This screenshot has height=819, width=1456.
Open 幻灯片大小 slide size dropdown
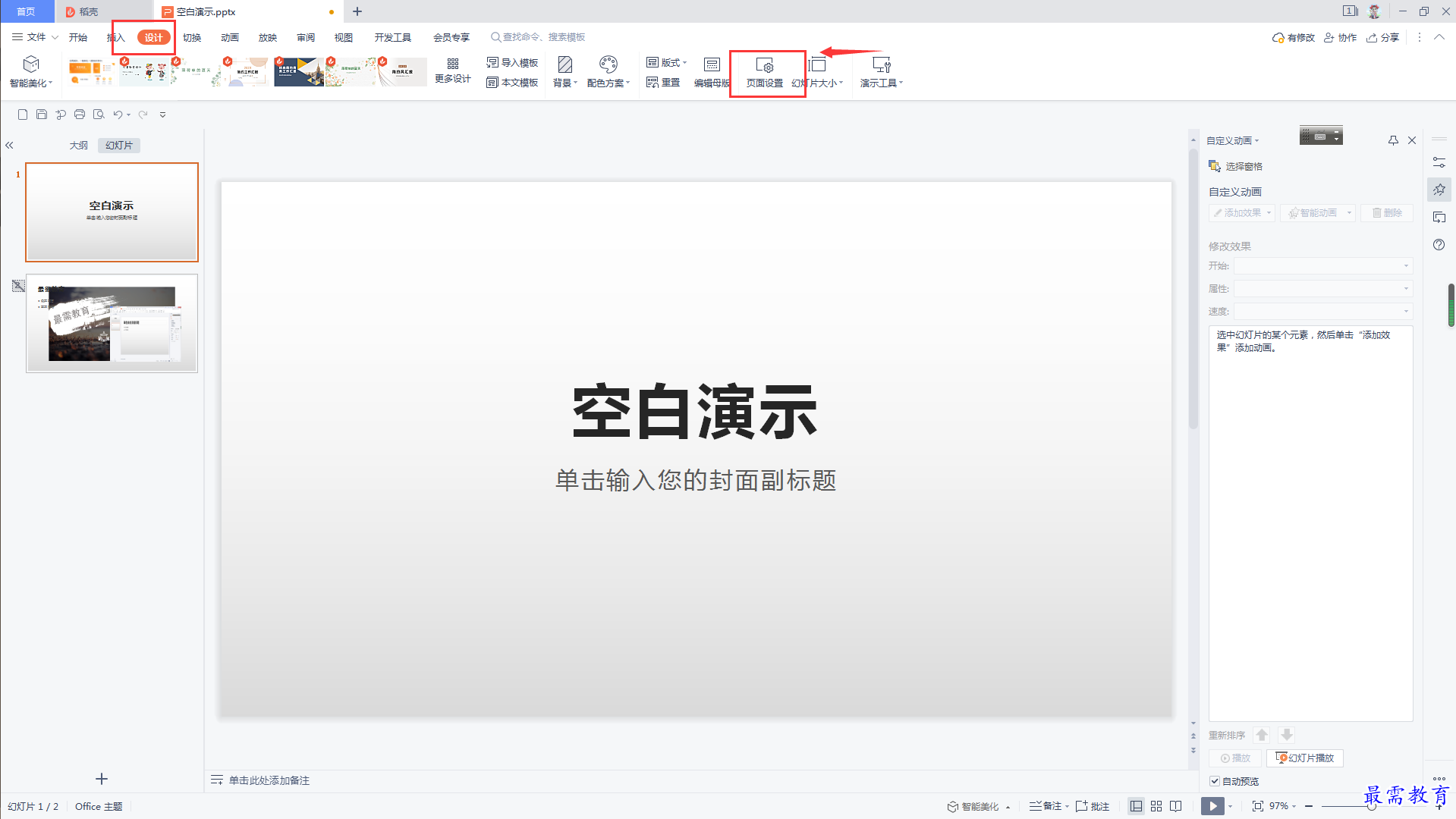[818, 72]
